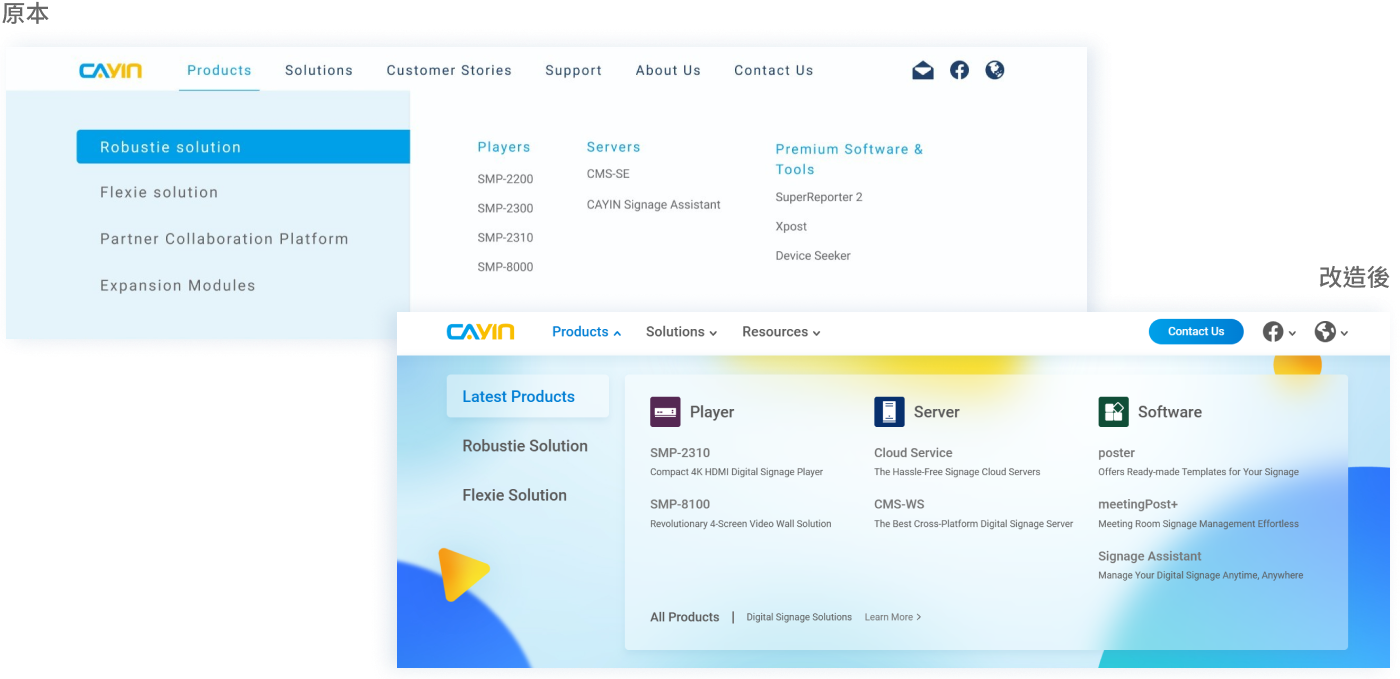This screenshot has height=679, width=1400.
Task: Open Facebook icon in the original header
Action: [x=959, y=70]
